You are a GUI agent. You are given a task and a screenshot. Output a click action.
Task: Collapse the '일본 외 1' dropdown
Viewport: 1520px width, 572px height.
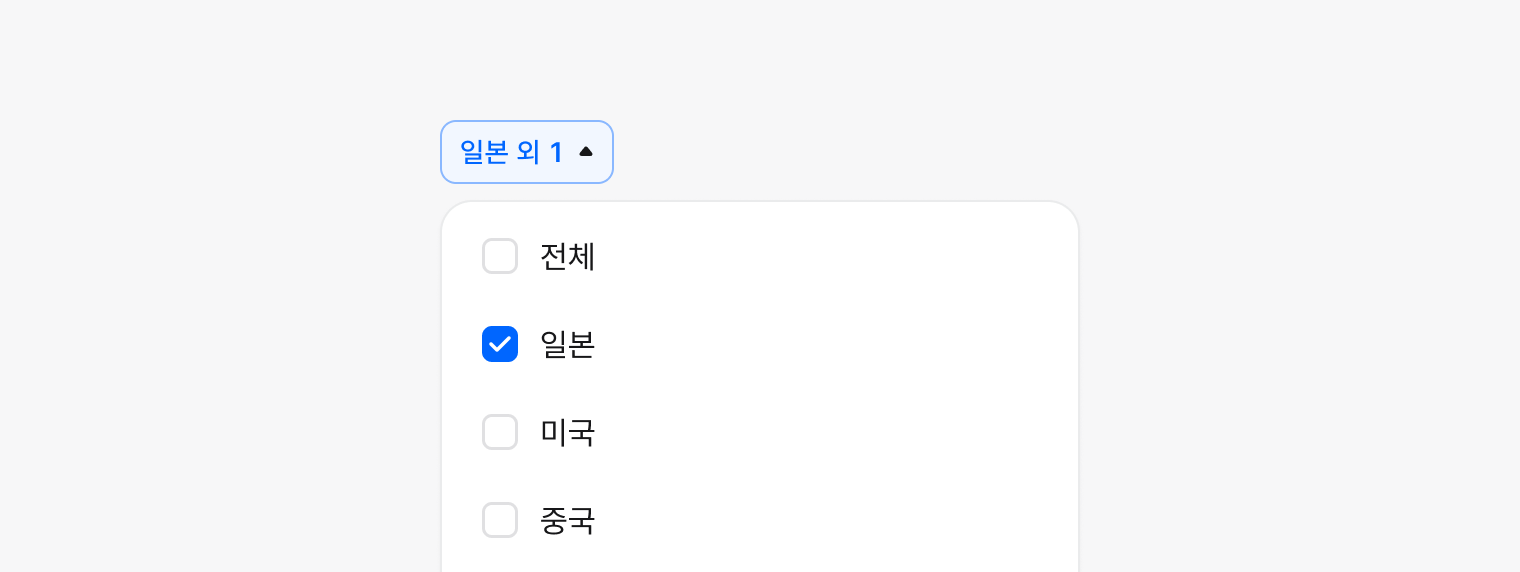point(526,152)
